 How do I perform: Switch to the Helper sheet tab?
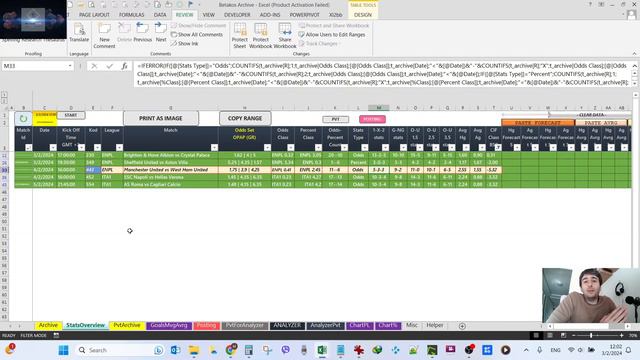point(435,325)
